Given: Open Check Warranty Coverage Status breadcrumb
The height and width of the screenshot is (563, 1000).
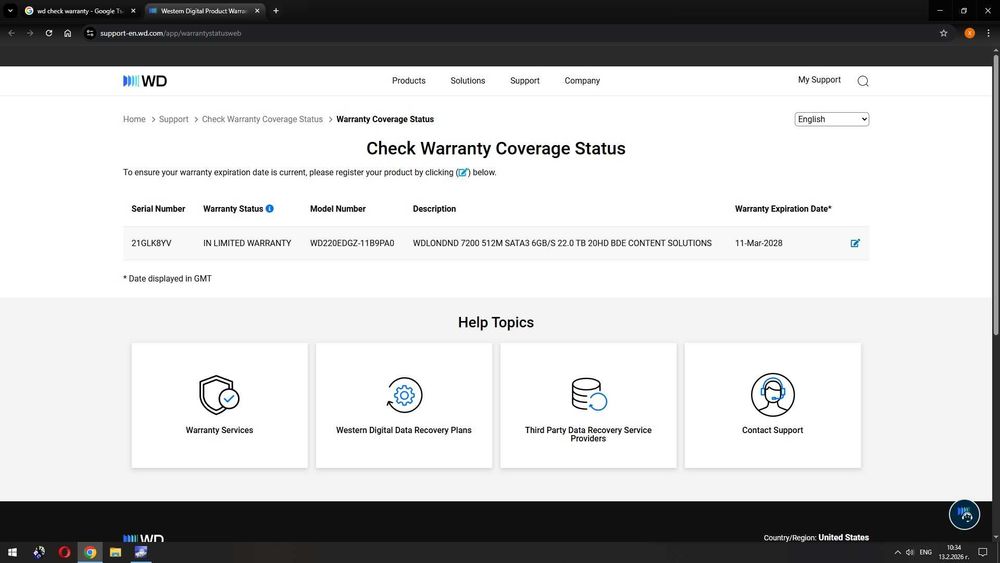Looking at the screenshot, I should coord(262,119).
